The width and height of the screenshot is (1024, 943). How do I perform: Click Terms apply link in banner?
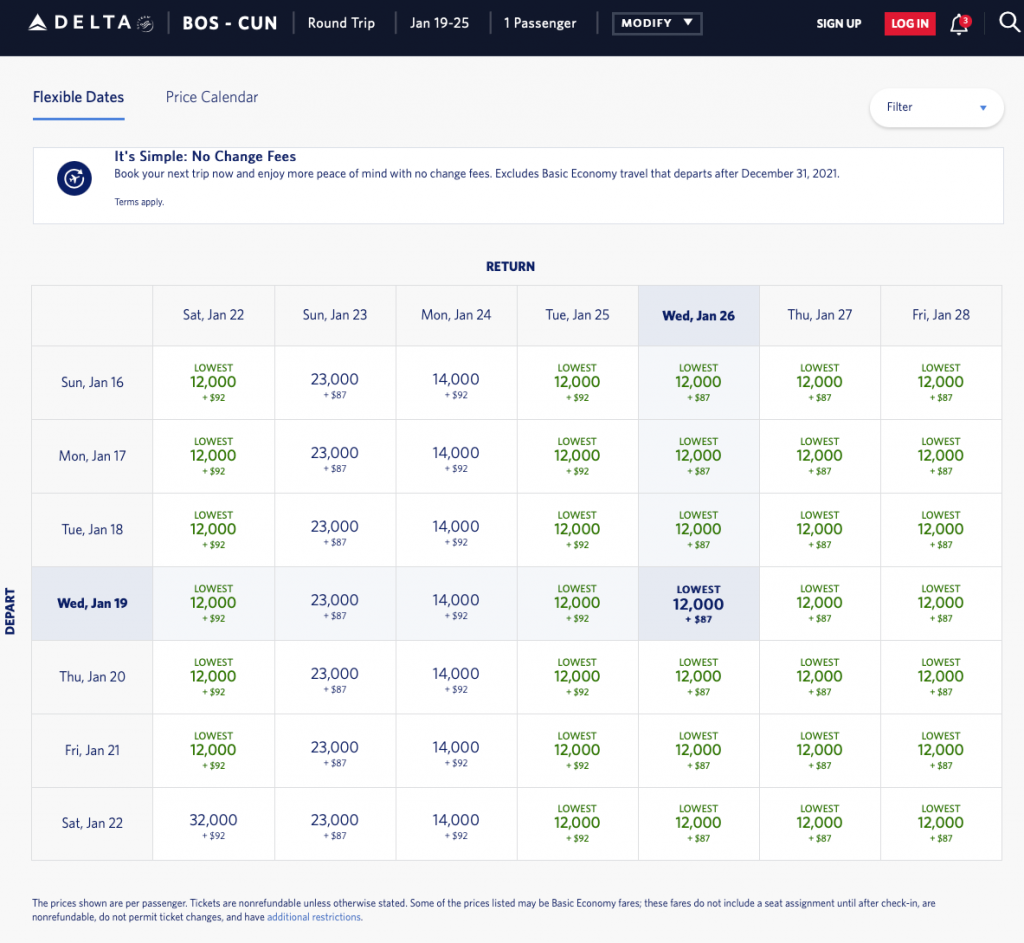[139, 202]
